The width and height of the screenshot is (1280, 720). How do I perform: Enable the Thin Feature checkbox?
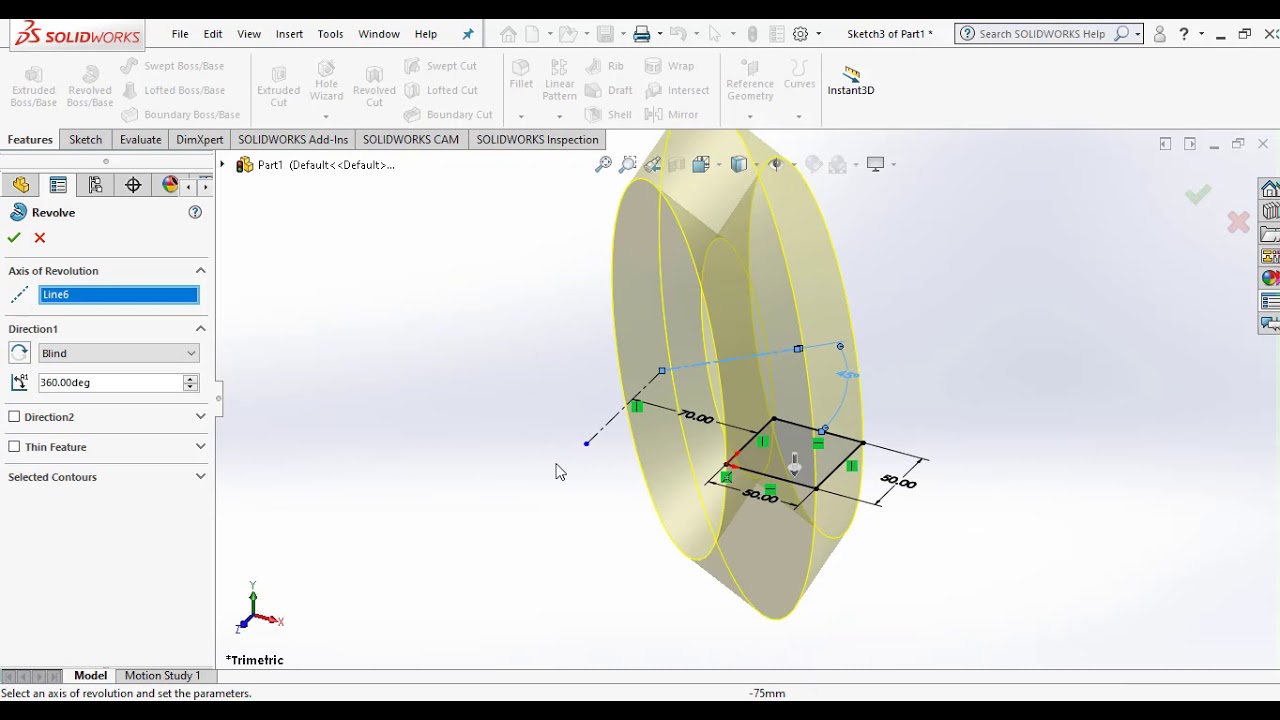click(14, 447)
